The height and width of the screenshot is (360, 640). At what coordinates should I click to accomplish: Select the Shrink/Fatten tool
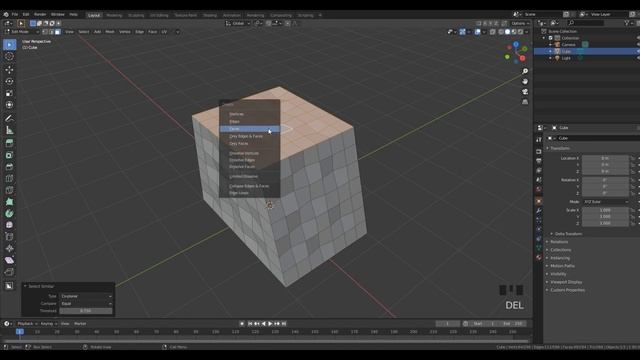point(9,249)
